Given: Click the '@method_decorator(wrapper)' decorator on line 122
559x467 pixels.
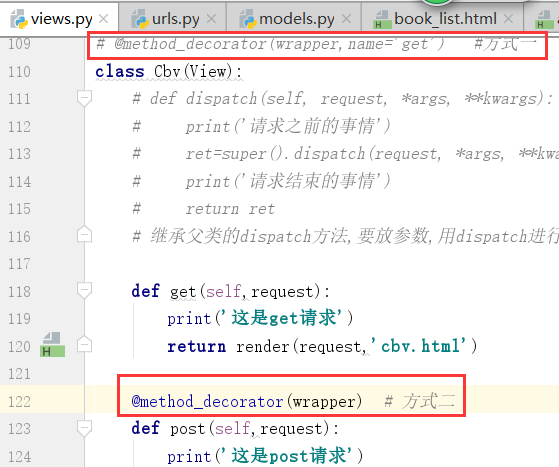Looking at the screenshot, I should (x=247, y=402).
